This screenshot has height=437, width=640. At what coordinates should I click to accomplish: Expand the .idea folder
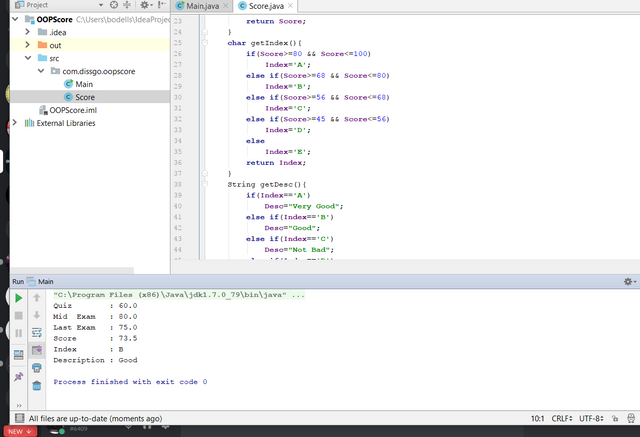point(27,32)
